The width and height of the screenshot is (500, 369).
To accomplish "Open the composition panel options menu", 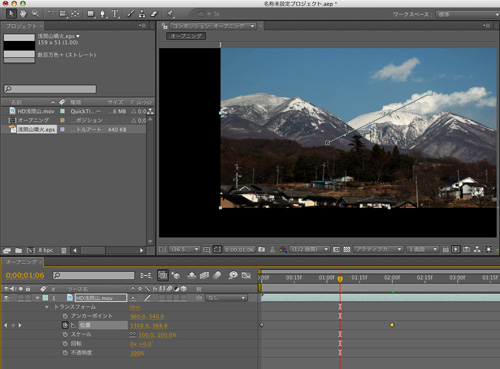I will (487, 26).
